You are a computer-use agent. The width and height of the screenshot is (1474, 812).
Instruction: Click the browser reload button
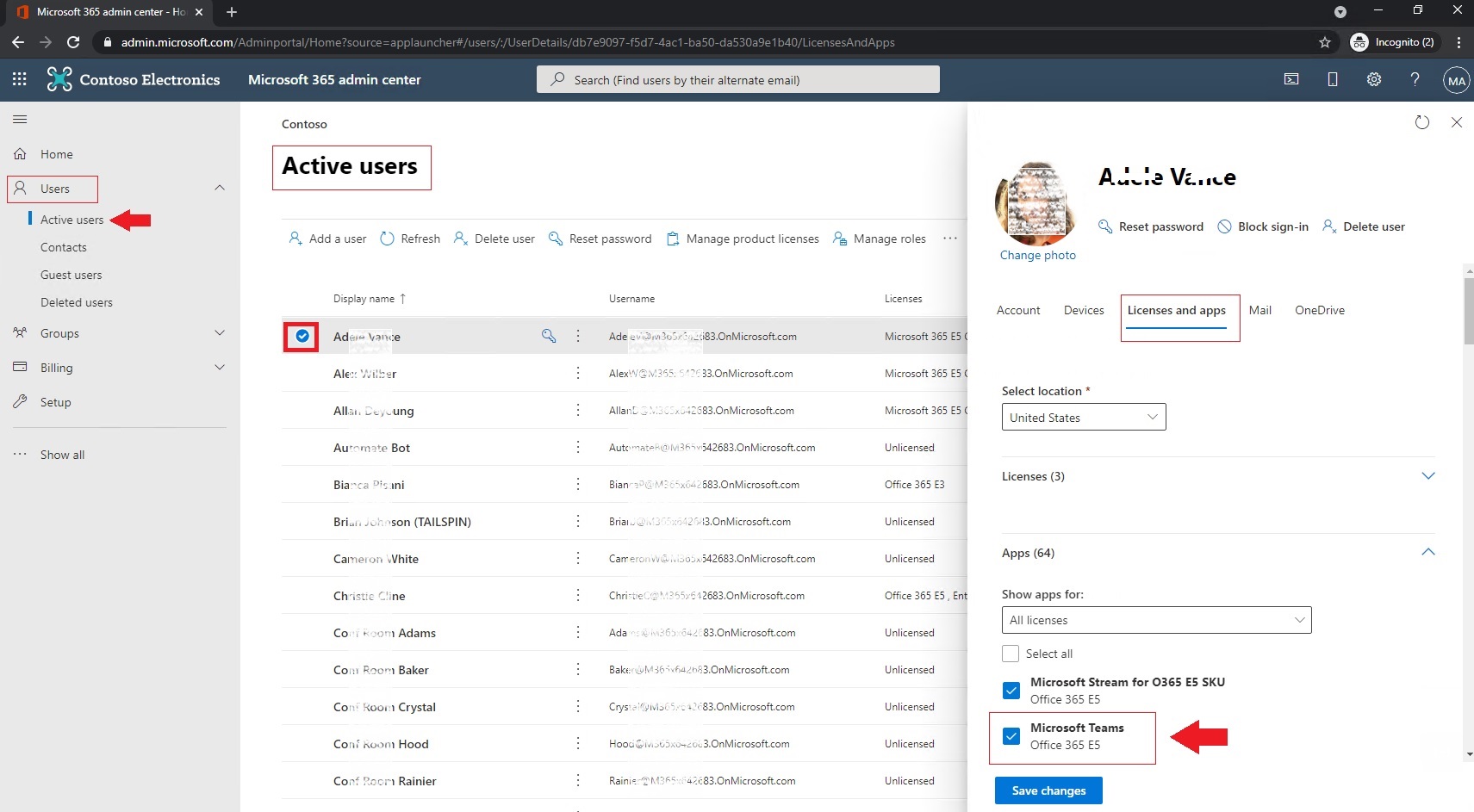pos(73,42)
